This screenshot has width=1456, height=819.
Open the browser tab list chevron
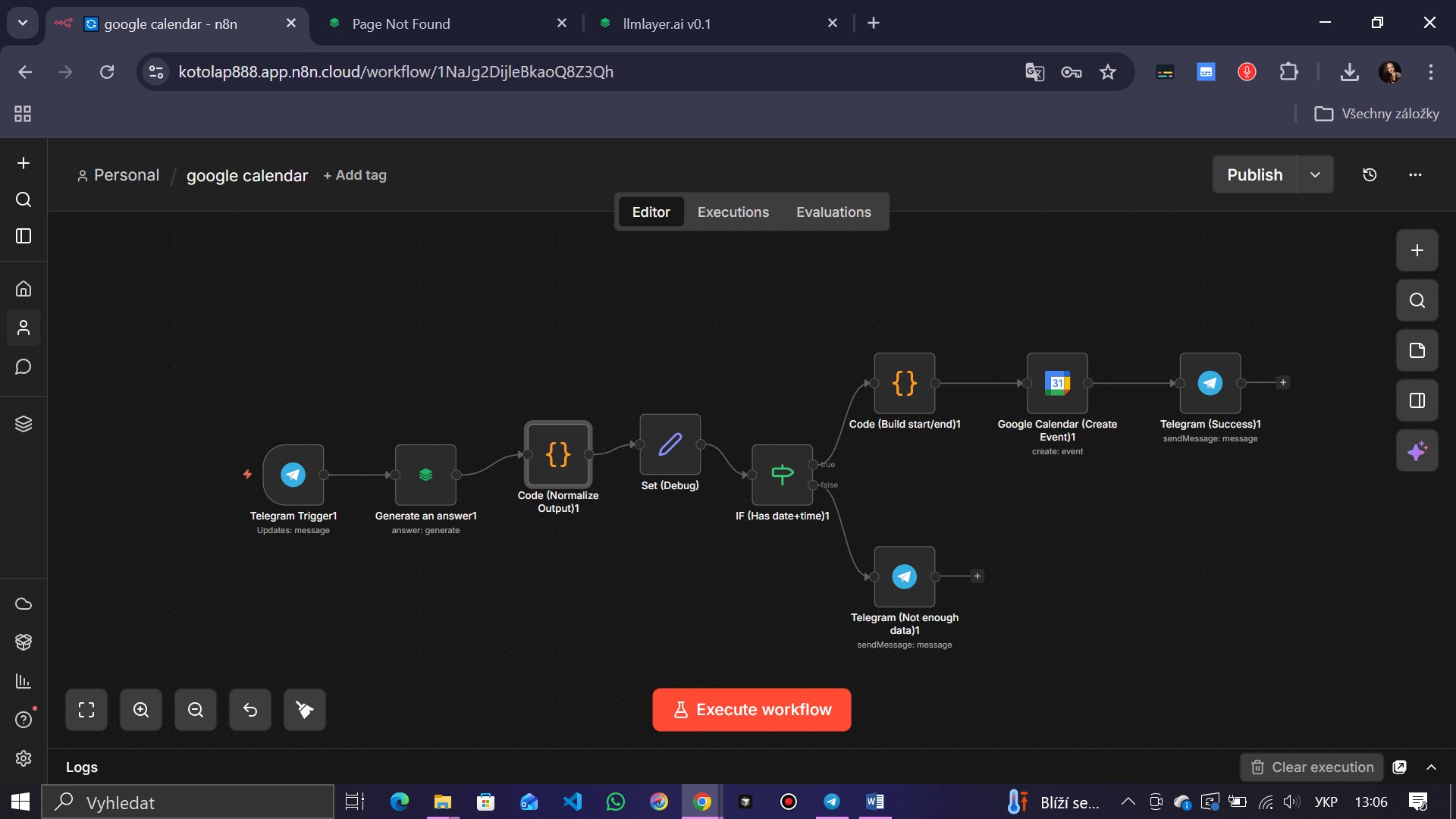[x=23, y=23]
